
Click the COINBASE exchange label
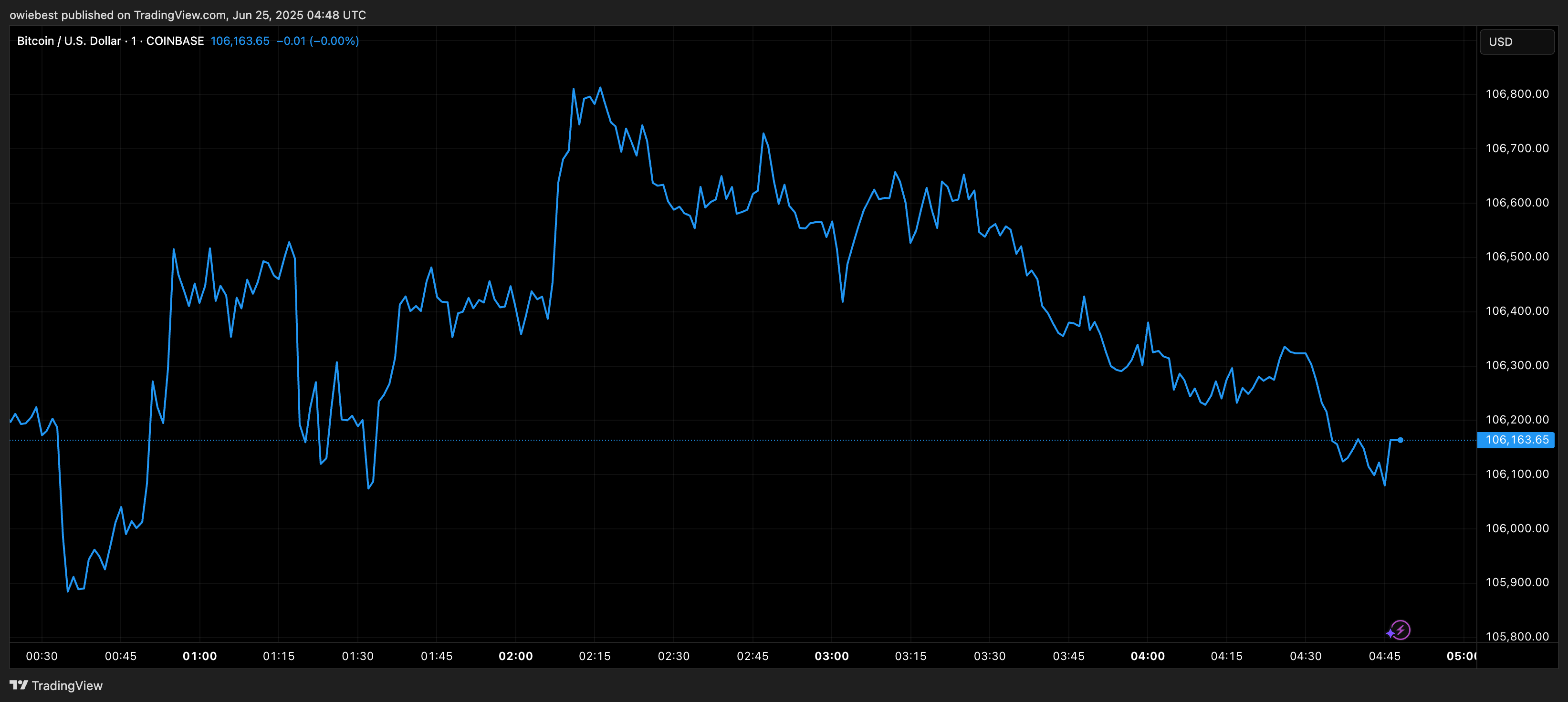click(x=175, y=41)
